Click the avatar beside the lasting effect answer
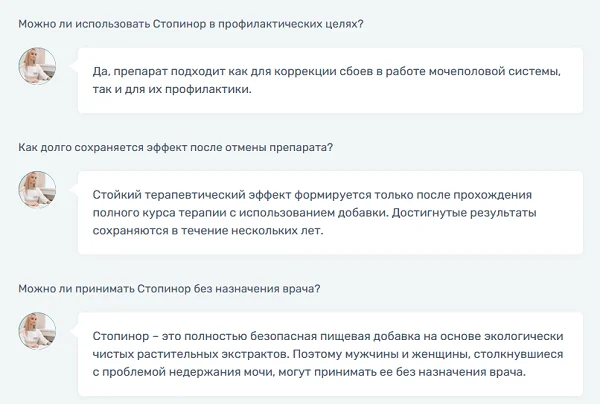 click(38, 188)
